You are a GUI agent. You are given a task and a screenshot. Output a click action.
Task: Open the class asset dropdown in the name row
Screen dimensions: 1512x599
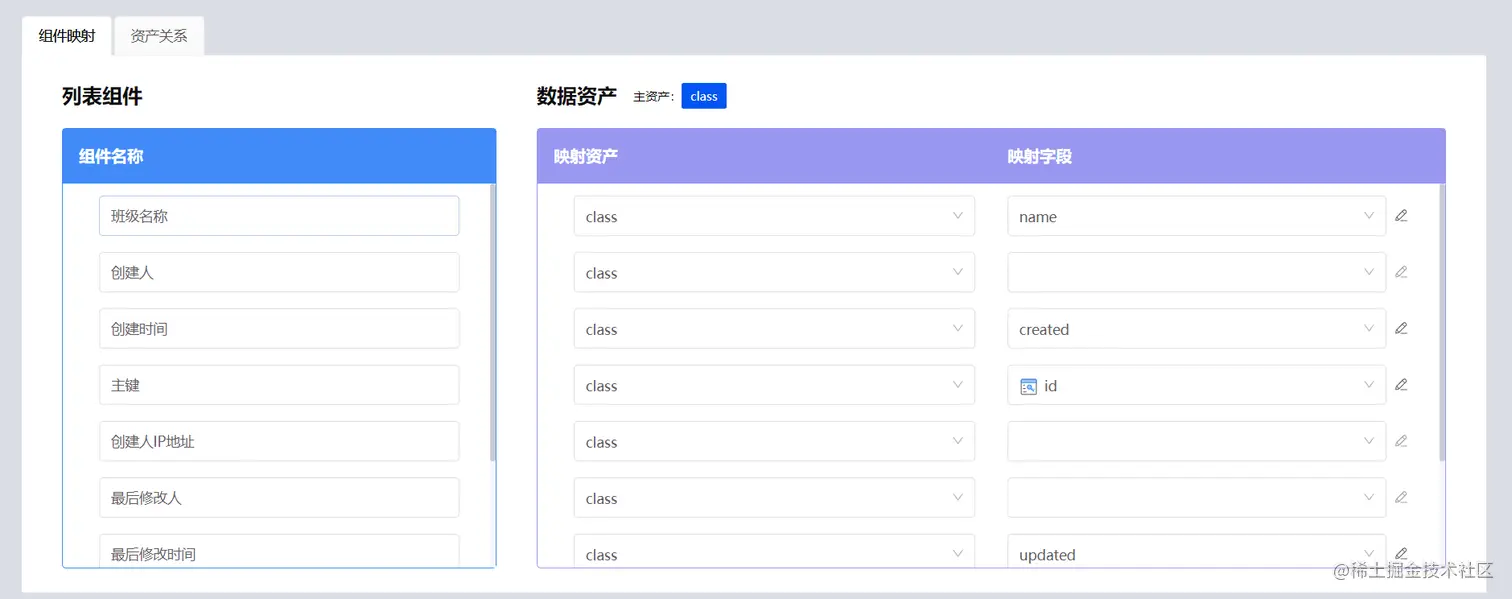pos(774,216)
